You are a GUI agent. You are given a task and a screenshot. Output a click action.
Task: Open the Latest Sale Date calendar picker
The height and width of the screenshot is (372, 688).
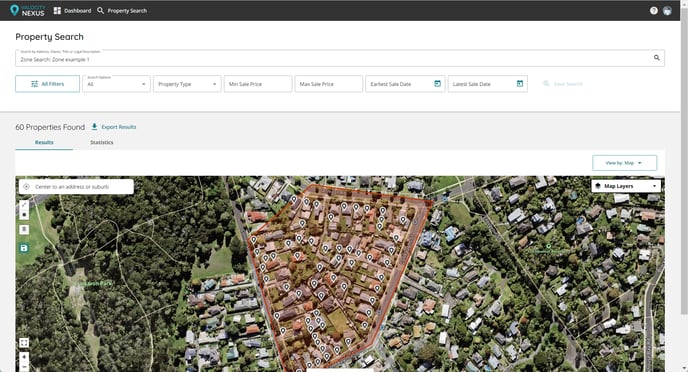[520, 83]
